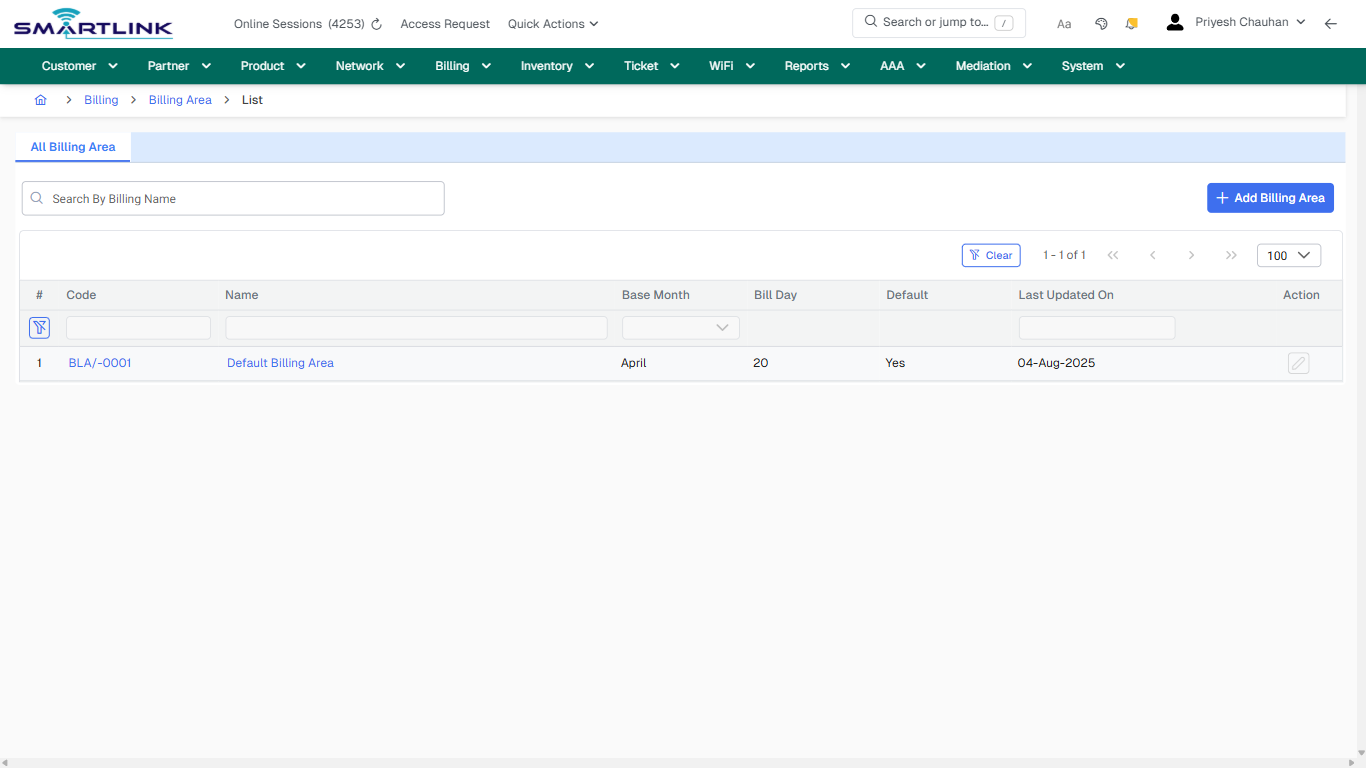Click the next page chevron
1366x768 pixels.
[1191, 255]
